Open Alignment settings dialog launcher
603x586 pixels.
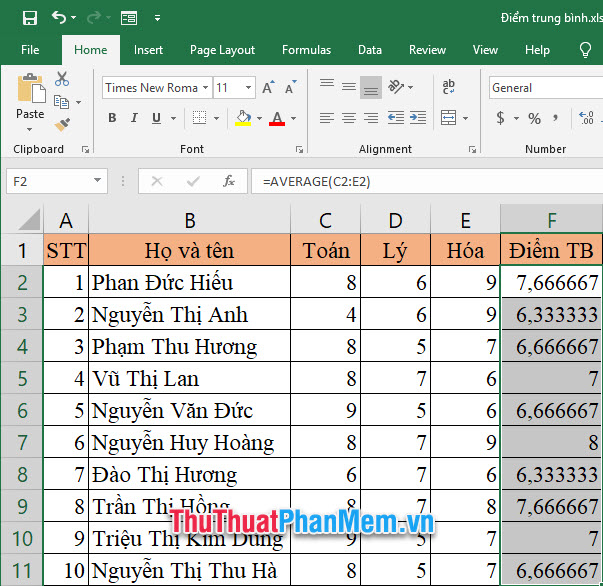(472, 150)
